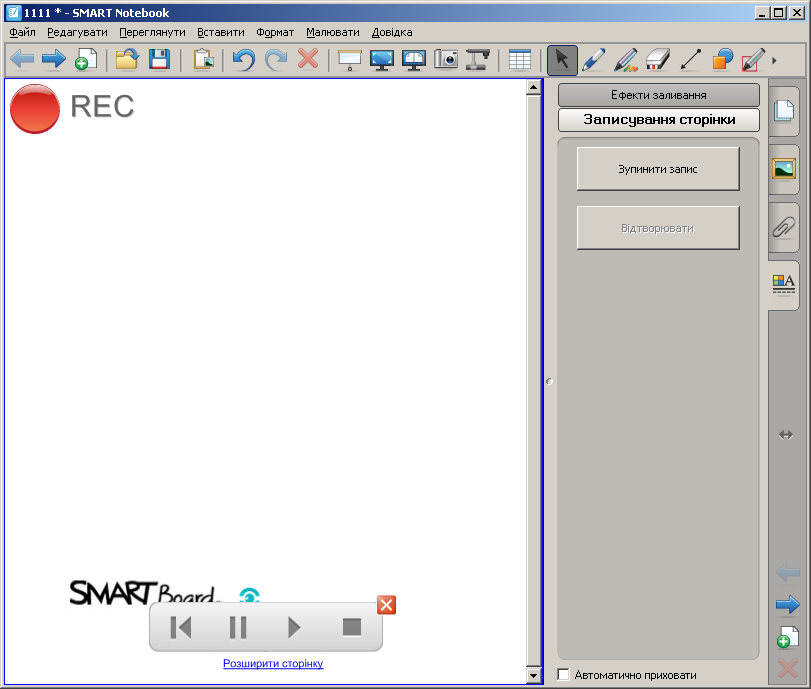Stop the page recording playback

click(x=352, y=627)
